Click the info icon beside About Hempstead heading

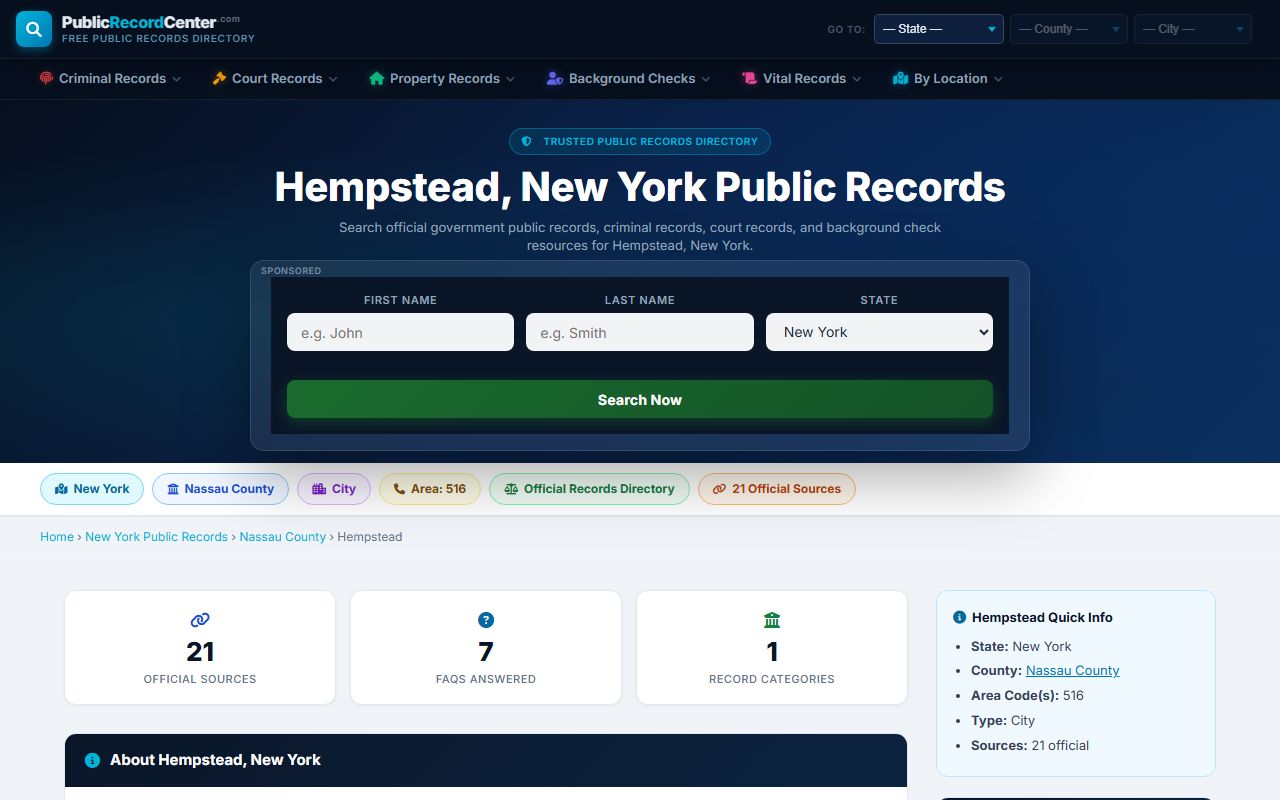pos(93,760)
